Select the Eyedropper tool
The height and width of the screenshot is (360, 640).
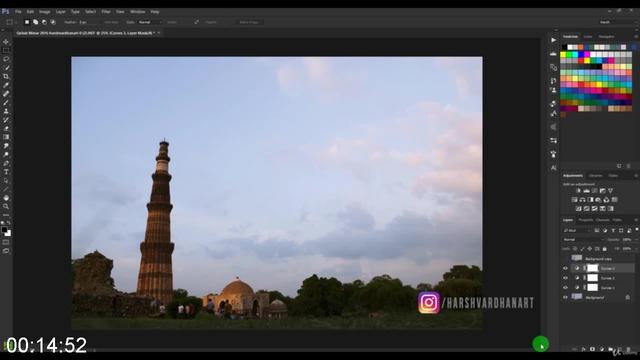point(6,85)
